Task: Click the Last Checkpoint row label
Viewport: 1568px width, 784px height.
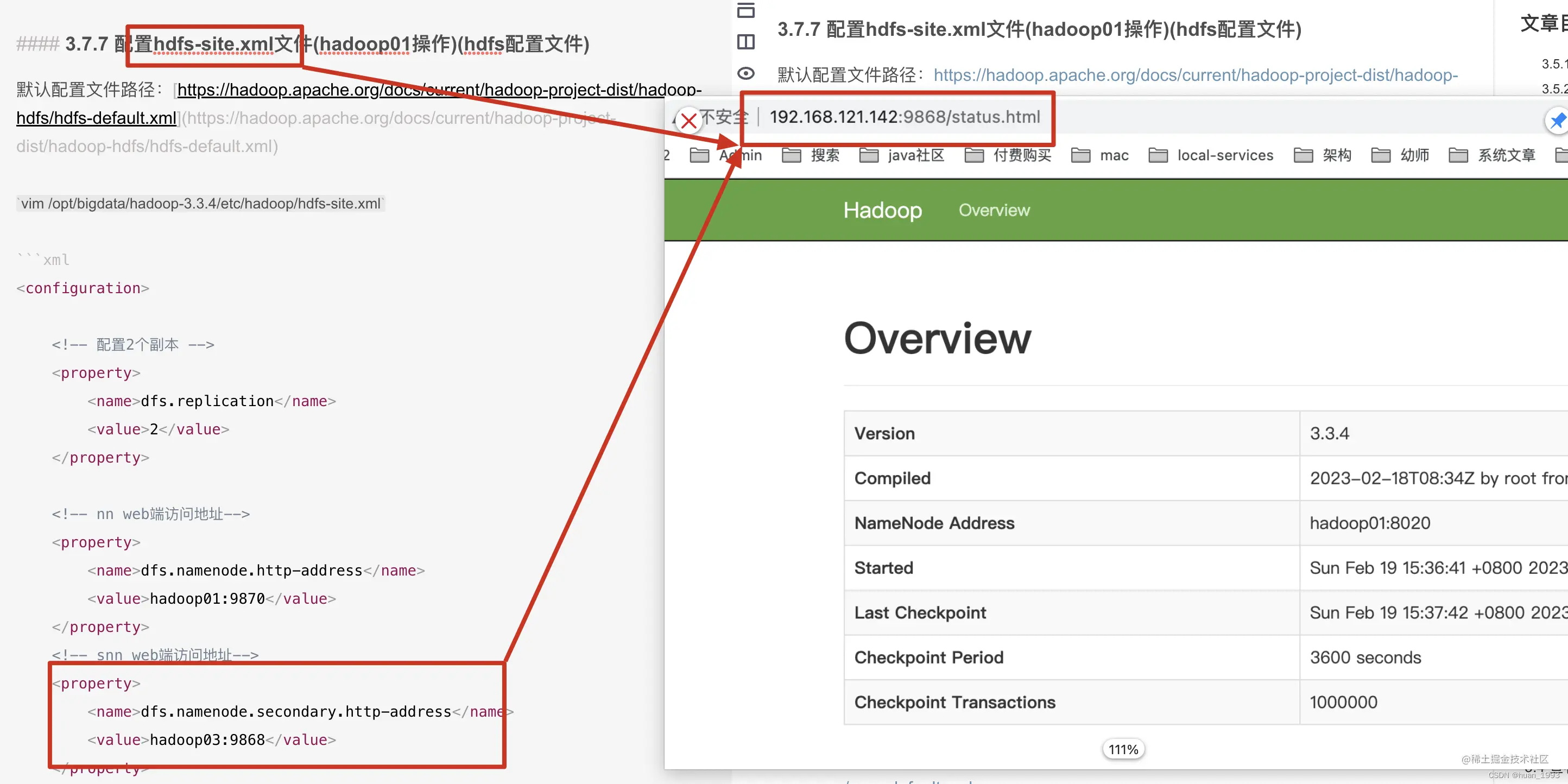Action: pos(920,612)
